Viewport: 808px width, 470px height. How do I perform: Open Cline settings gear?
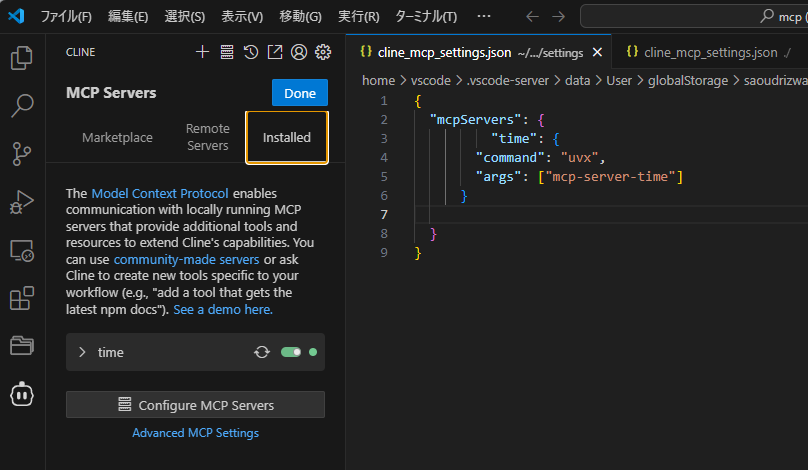[x=323, y=52]
